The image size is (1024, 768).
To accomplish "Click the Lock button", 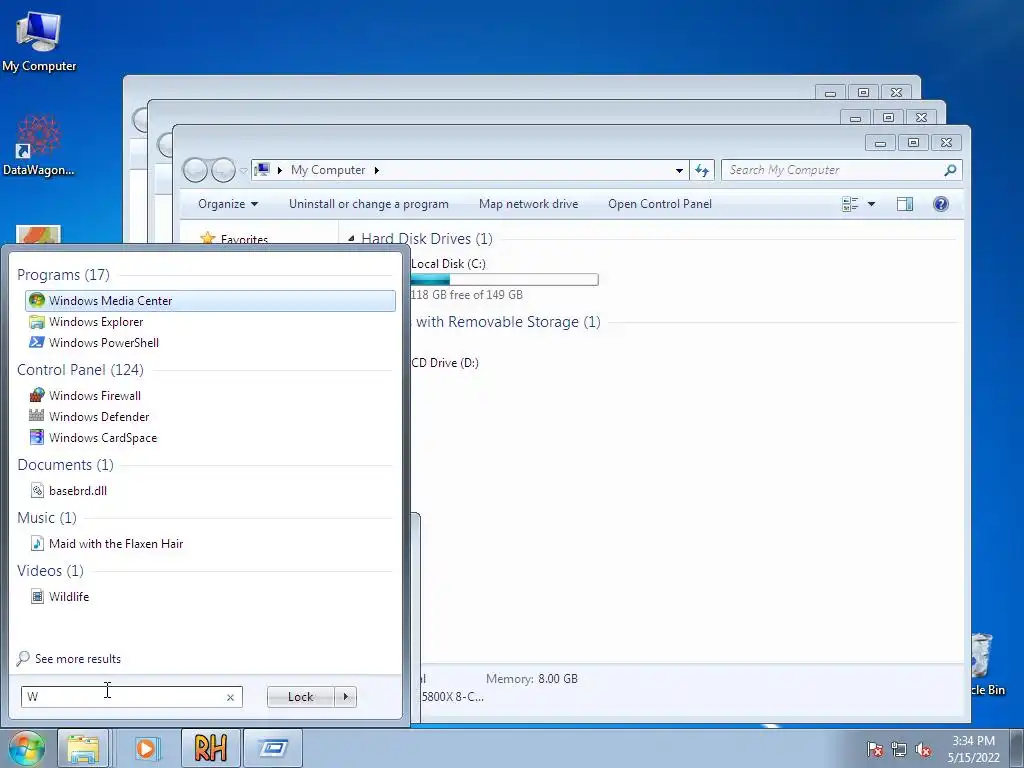I will 300,697.
